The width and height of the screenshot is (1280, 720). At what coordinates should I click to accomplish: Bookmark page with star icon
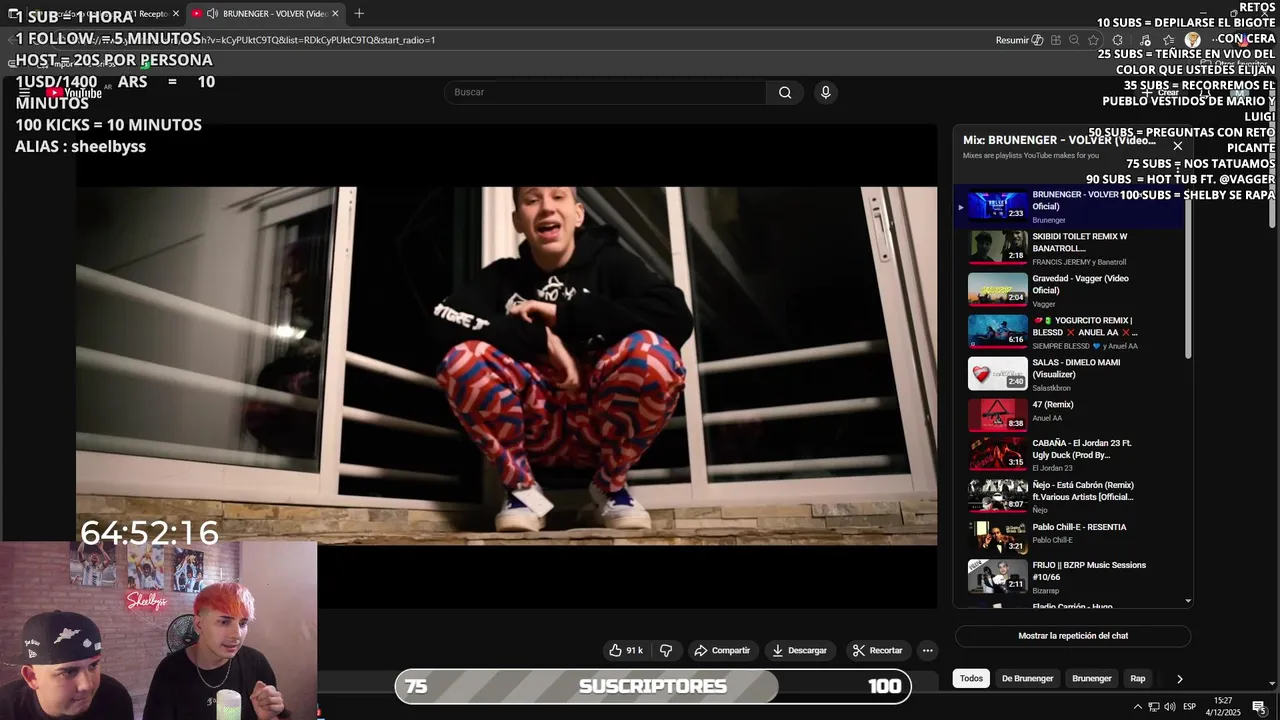click(x=1093, y=40)
